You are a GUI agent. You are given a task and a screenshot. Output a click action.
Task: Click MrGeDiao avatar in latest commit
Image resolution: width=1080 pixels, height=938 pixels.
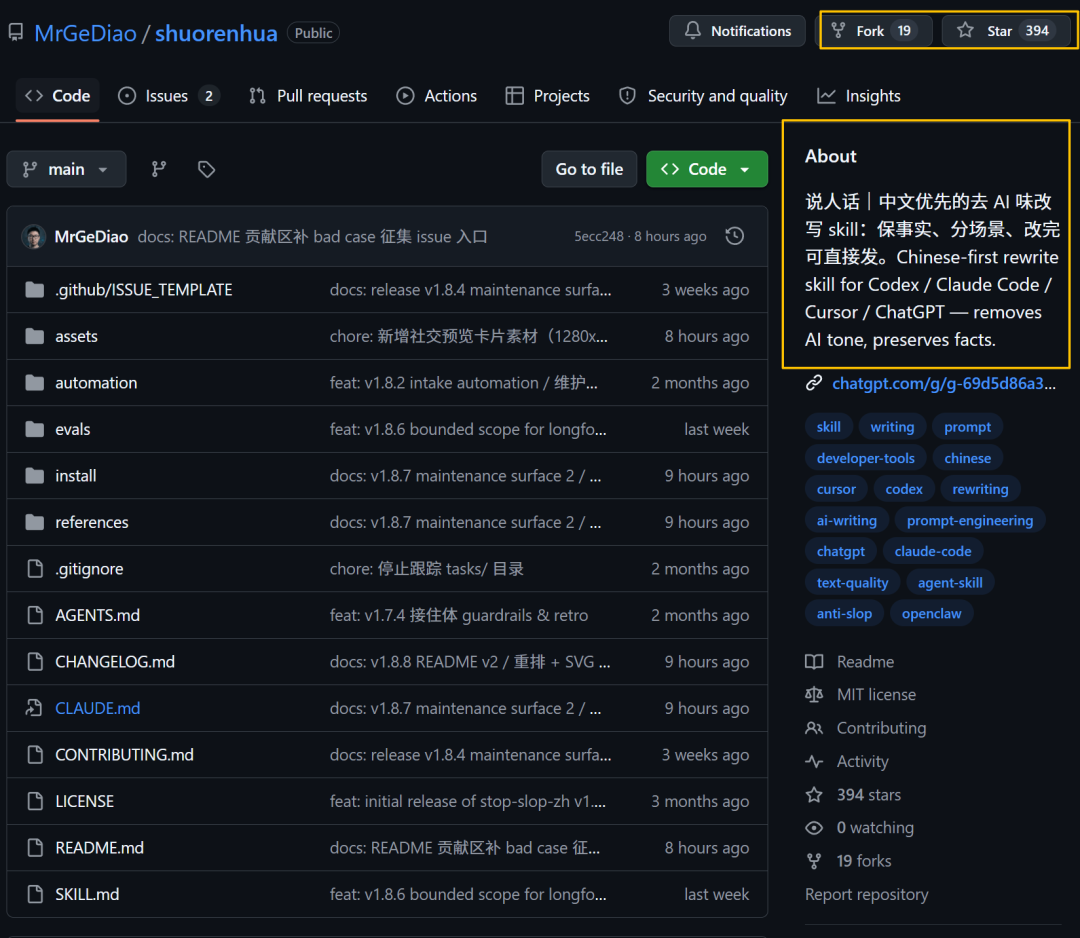click(34, 236)
